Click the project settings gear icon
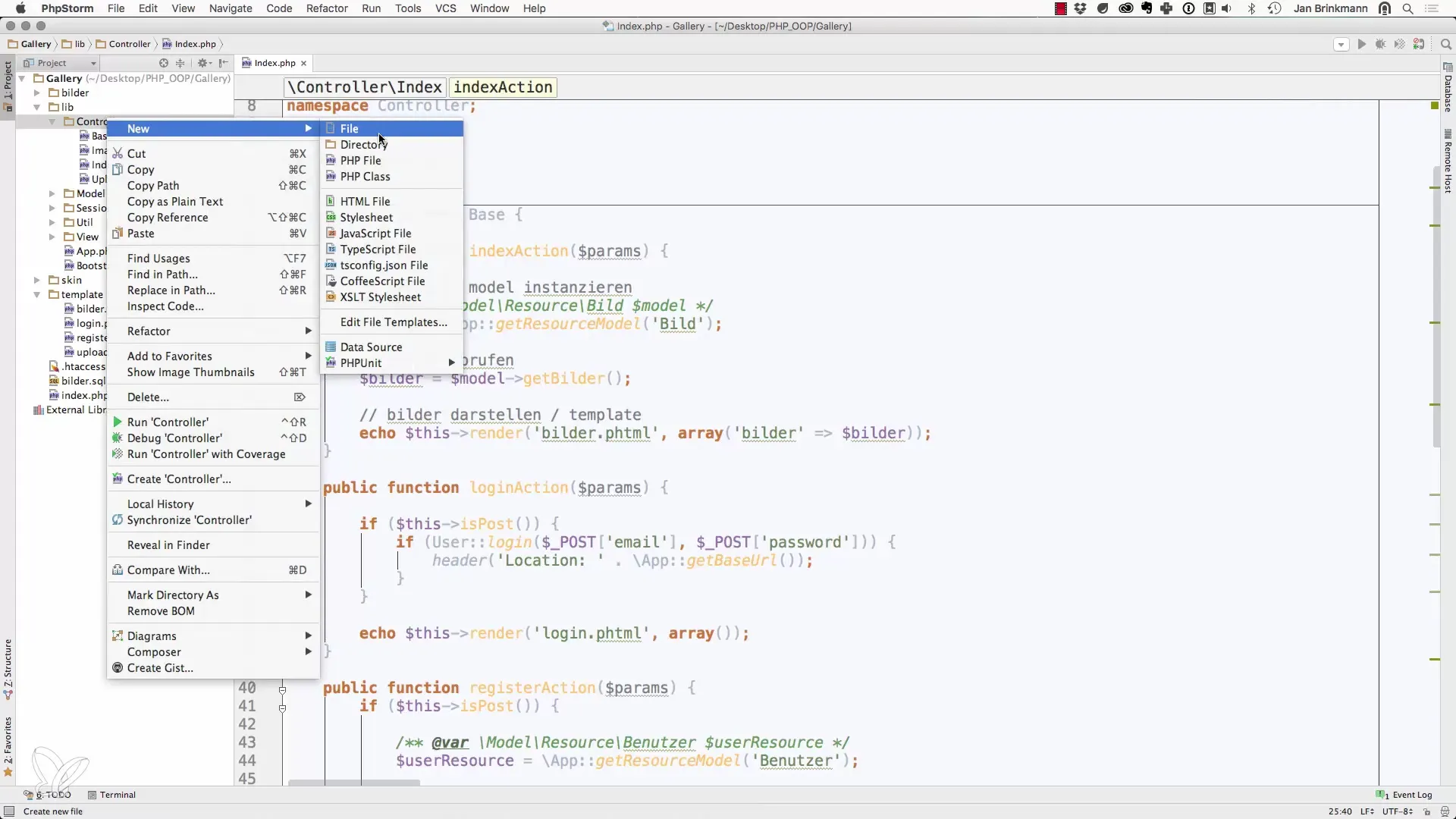The image size is (1456, 819). (x=203, y=64)
